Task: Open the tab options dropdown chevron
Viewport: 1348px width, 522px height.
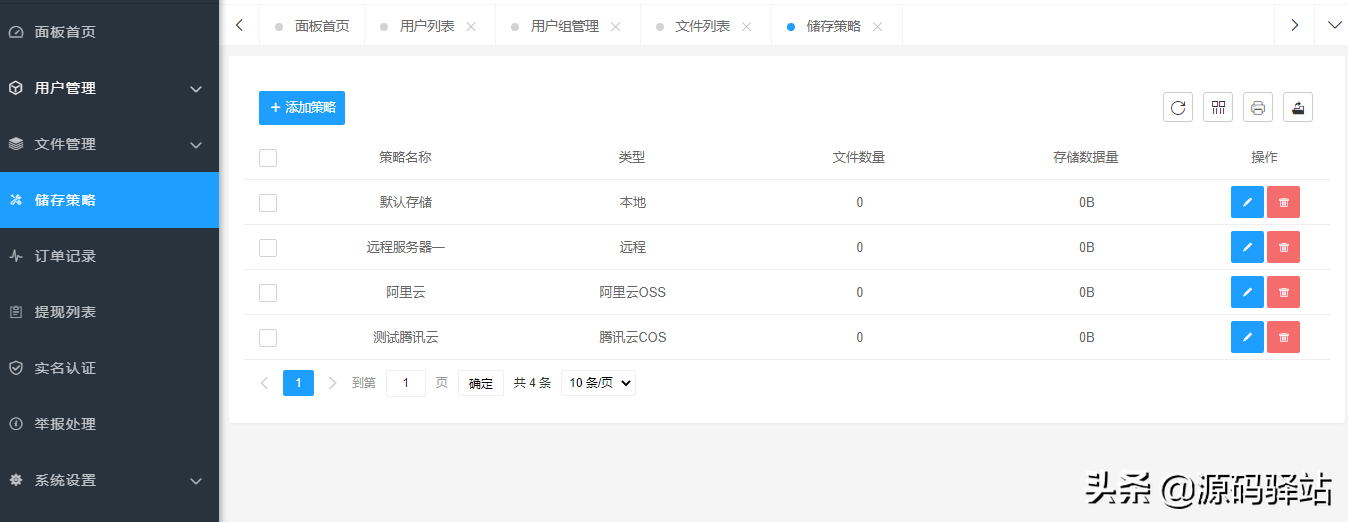Action: [1334, 26]
